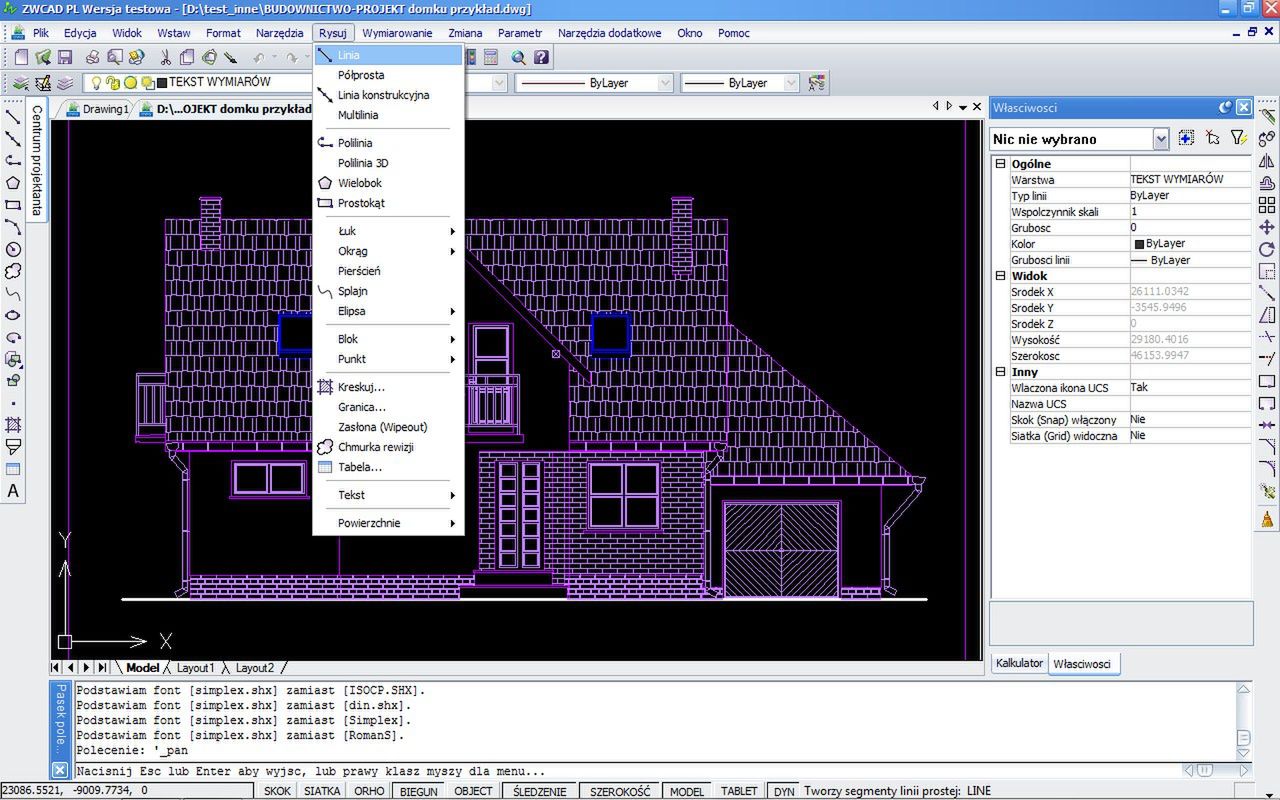Select the Text 'A' tool in left toolbar
The height and width of the screenshot is (800, 1280).
coord(13,491)
